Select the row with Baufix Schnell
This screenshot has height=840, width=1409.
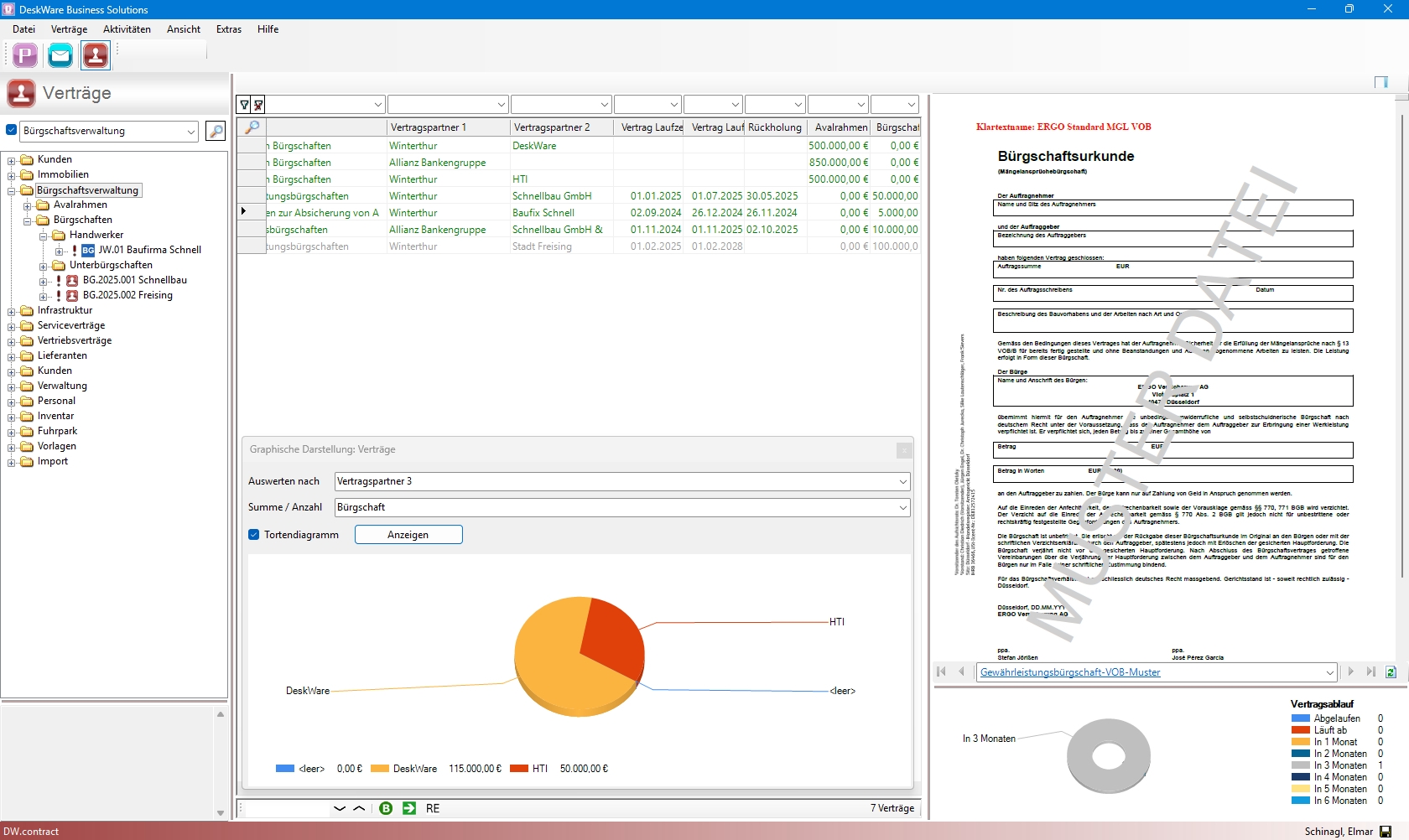579,213
